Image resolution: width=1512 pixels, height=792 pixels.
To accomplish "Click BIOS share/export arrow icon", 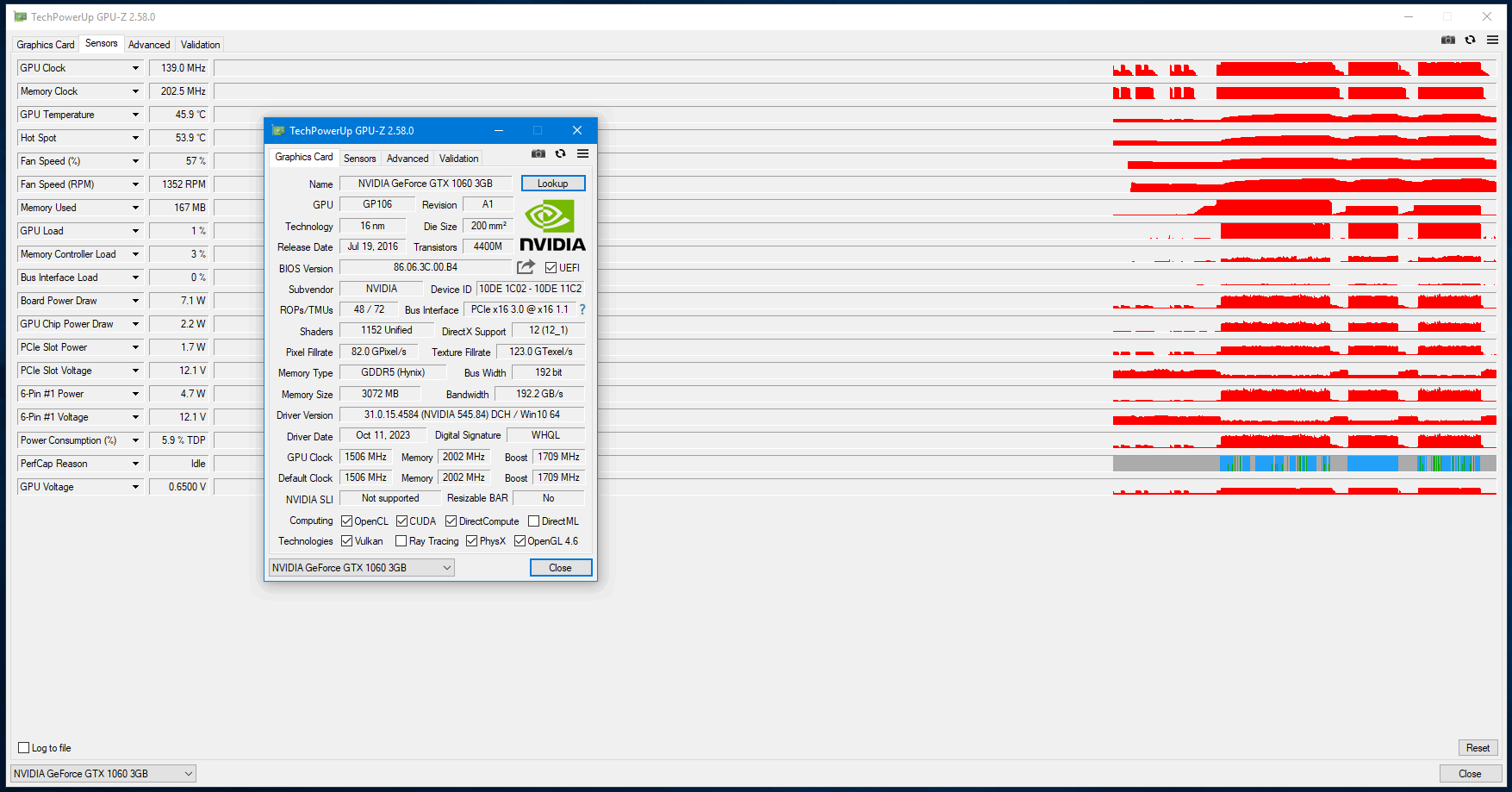I will tap(526, 267).
